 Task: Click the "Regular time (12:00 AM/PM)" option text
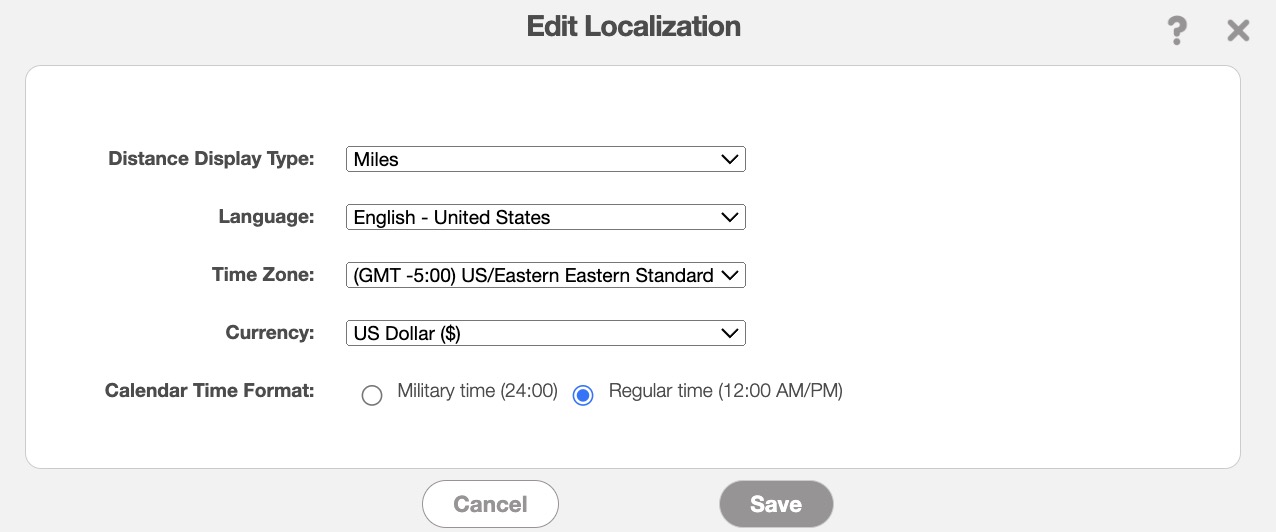tap(725, 391)
